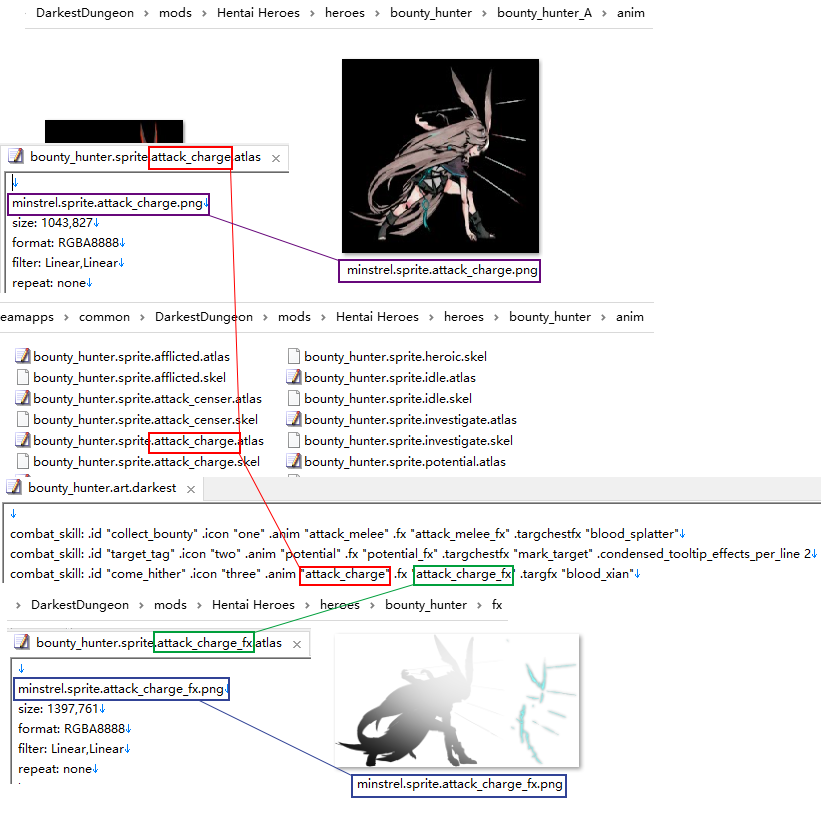Click blank file icon of afflicted.skel

coord(23,377)
